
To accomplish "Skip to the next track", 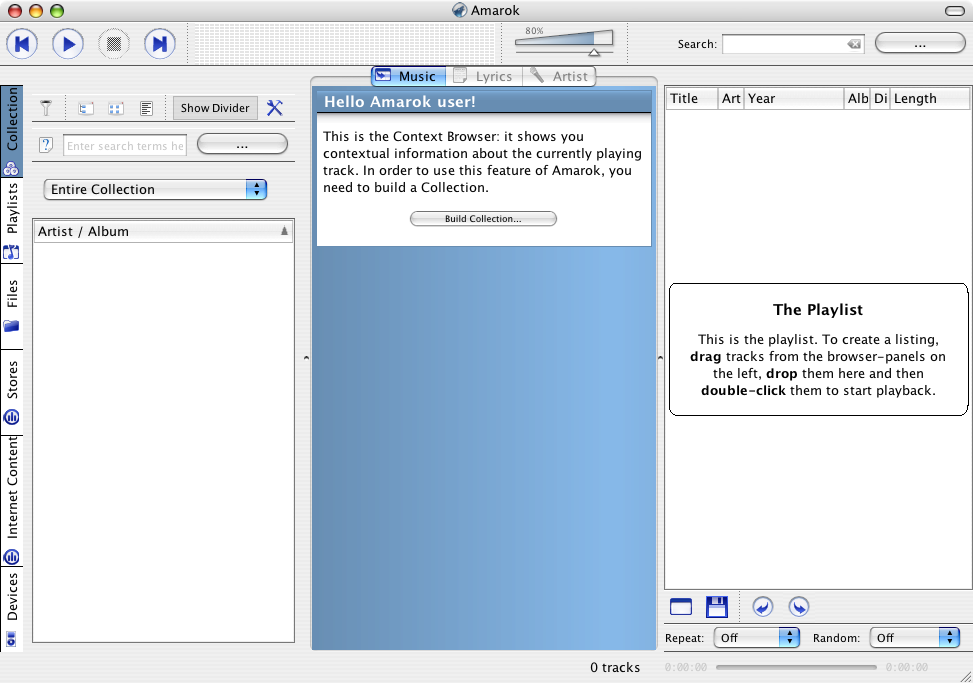I will tap(159, 44).
